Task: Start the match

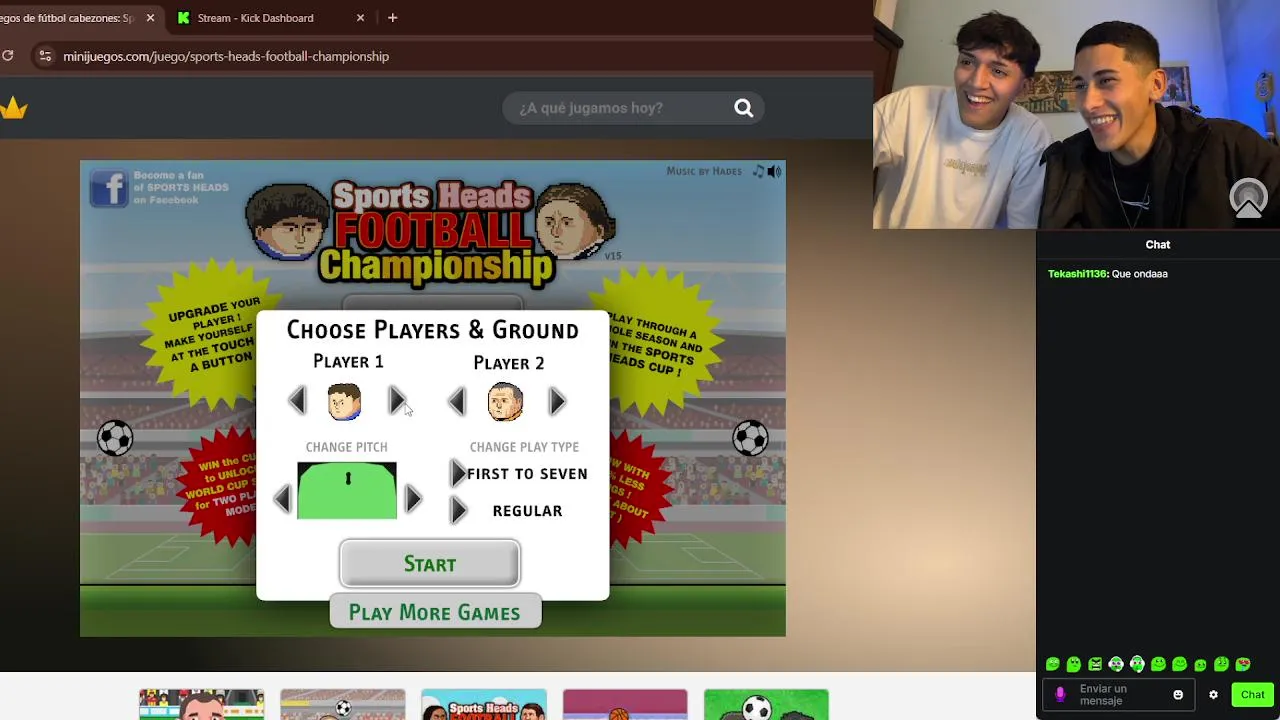Action: (430, 564)
